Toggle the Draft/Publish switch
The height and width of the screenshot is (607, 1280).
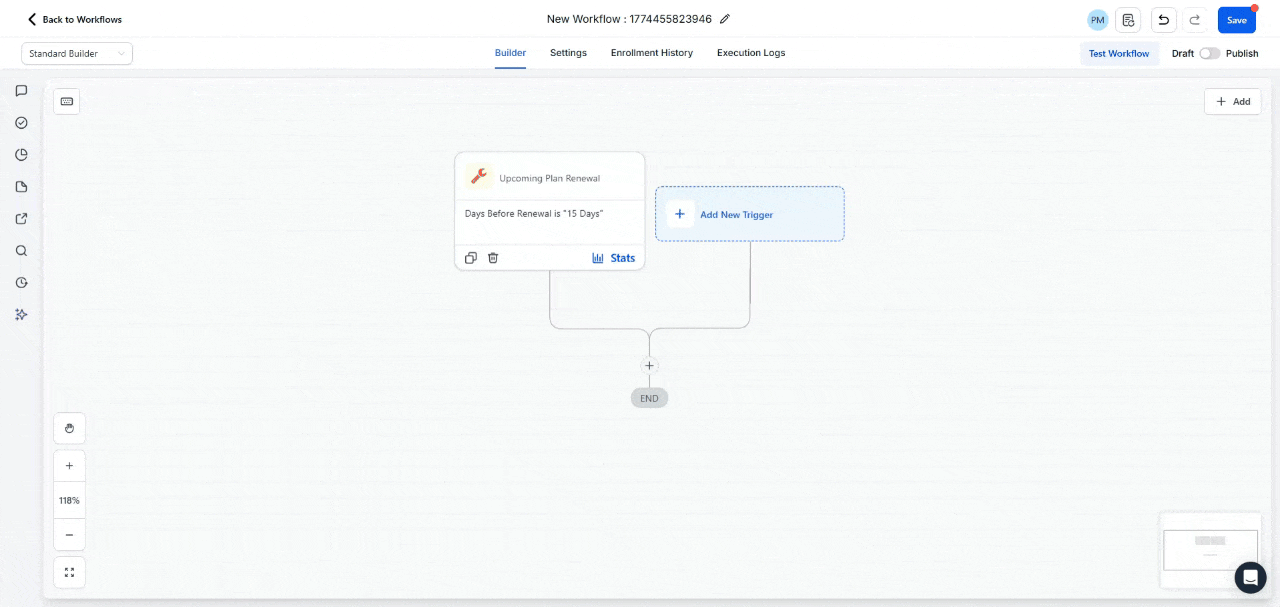[x=1210, y=53]
